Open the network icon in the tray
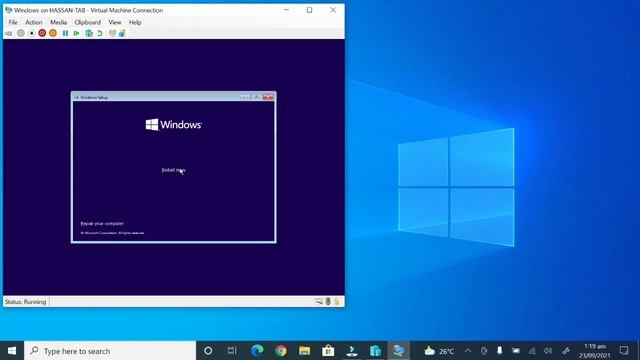Viewport: 640px width, 360px height. [532, 351]
